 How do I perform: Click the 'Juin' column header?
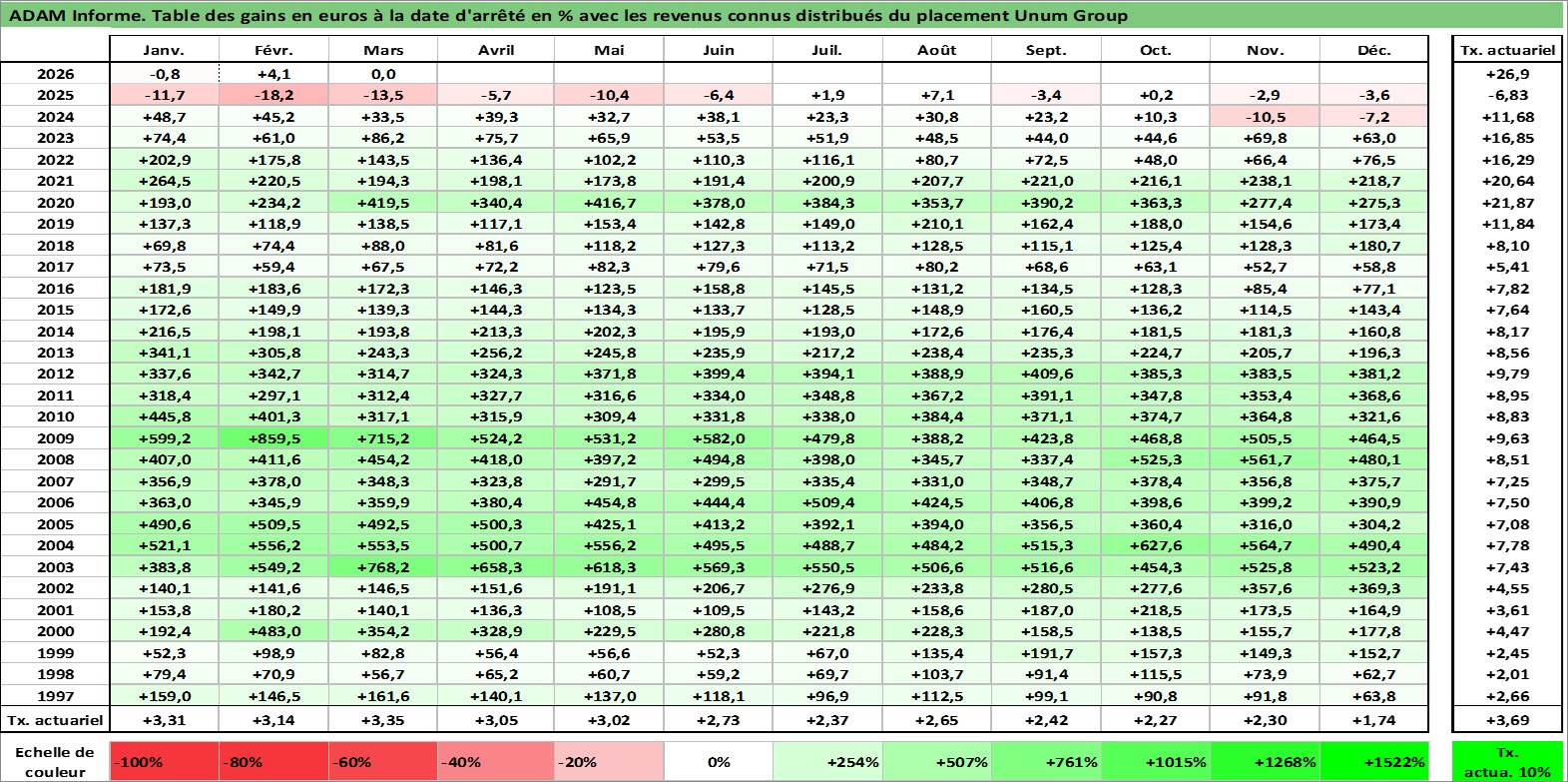pos(719,50)
